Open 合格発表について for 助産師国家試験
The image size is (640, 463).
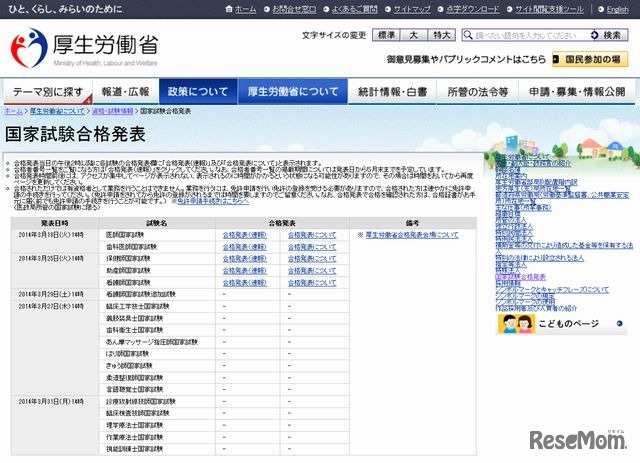pyautogui.click(x=312, y=271)
